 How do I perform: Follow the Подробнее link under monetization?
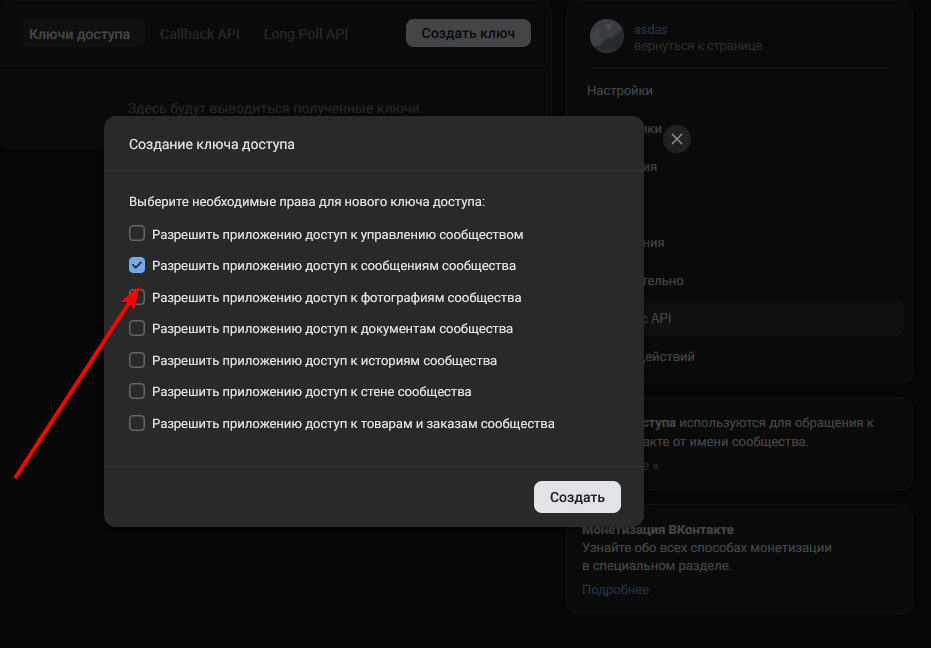[x=615, y=590]
